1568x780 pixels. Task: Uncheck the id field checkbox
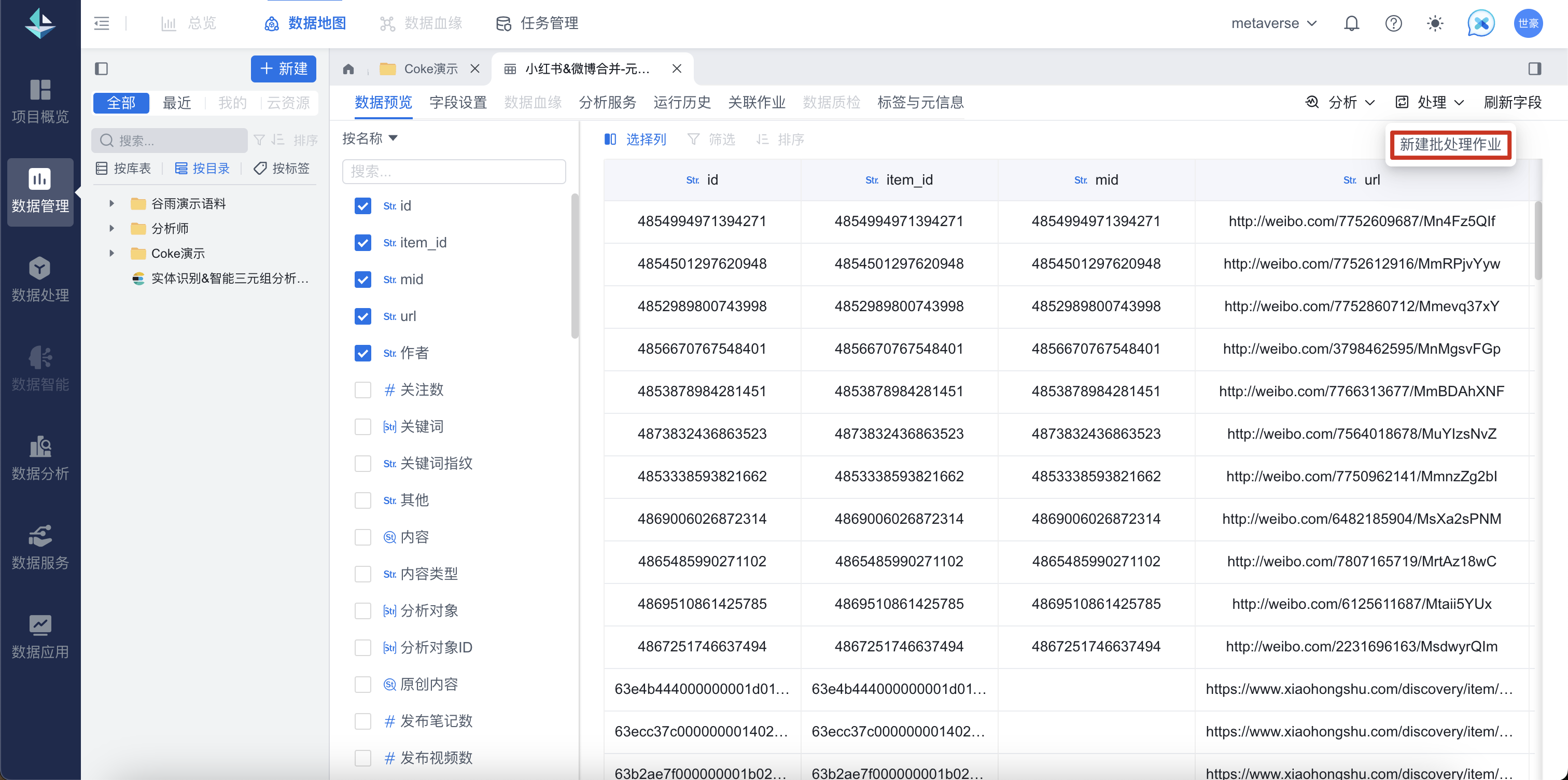(363, 206)
